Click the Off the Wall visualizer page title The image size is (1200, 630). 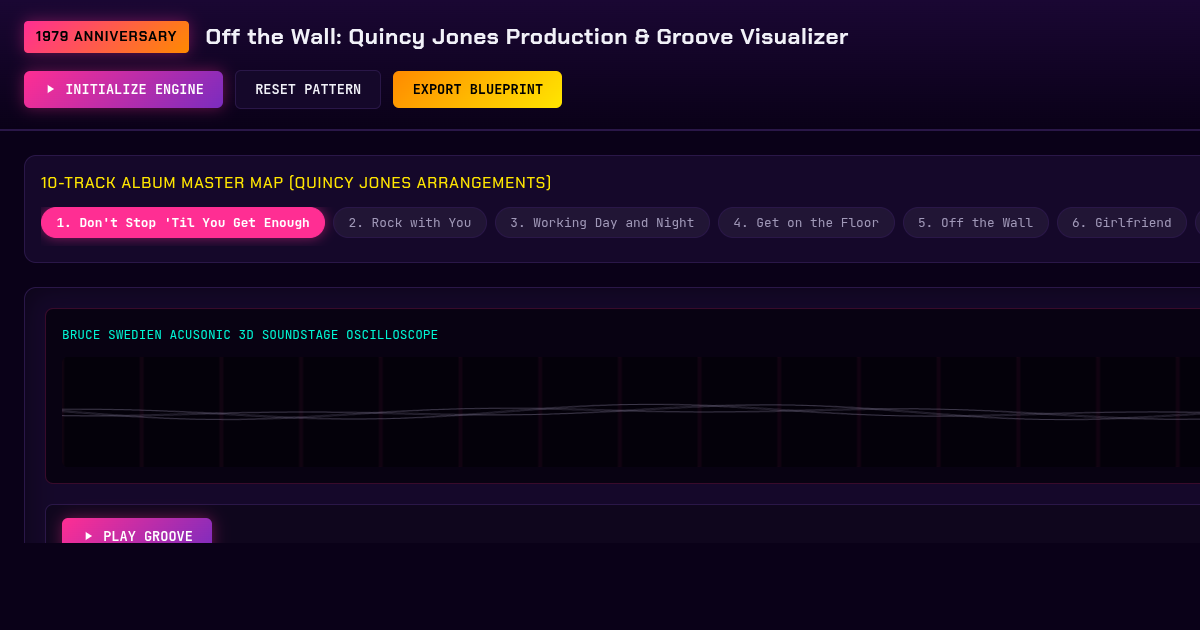527,37
